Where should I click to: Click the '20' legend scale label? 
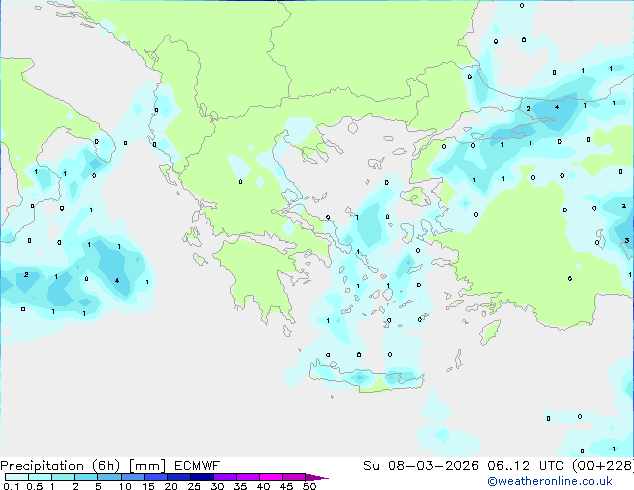coord(171,486)
